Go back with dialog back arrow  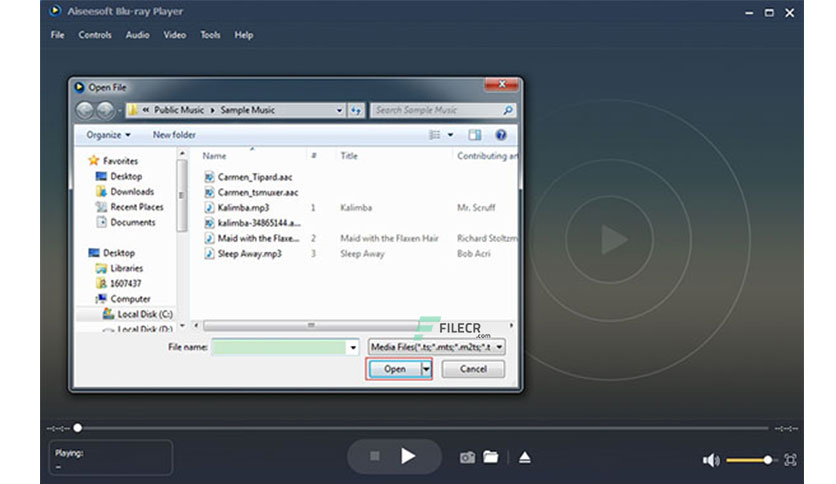(x=85, y=110)
